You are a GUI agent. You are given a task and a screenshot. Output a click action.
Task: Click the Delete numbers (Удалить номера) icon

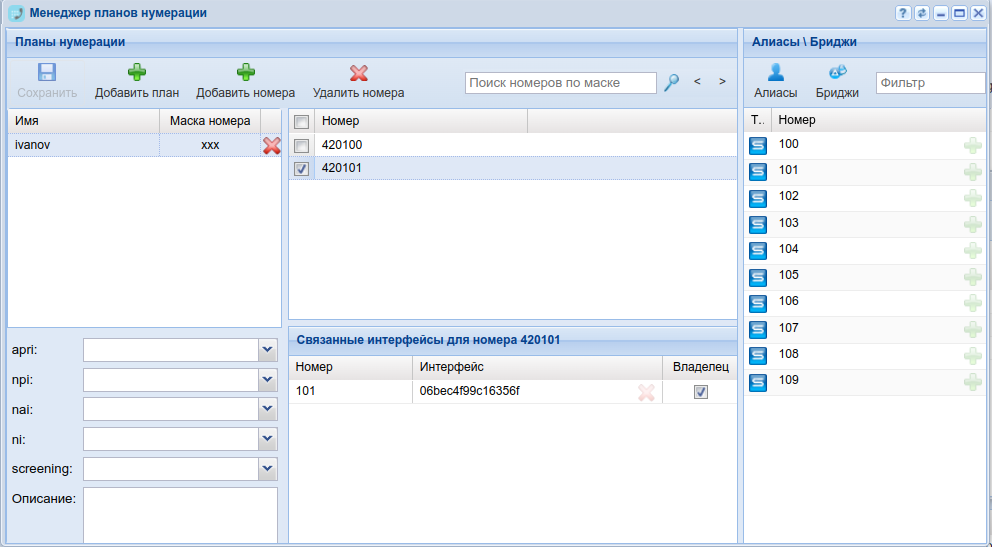(x=358, y=73)
